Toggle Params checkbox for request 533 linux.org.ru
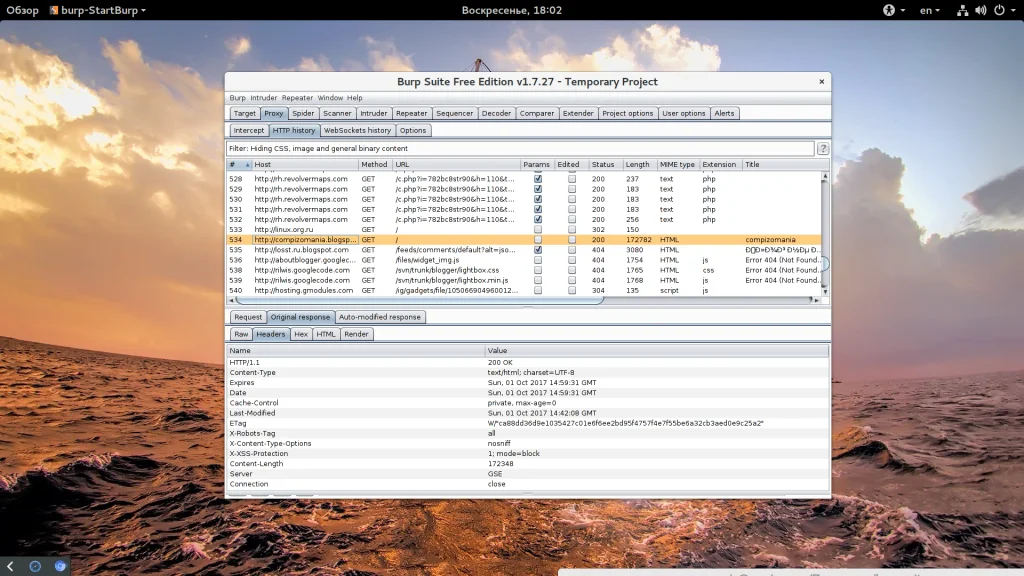This screenshot has height=576, width=1024. 538,230
